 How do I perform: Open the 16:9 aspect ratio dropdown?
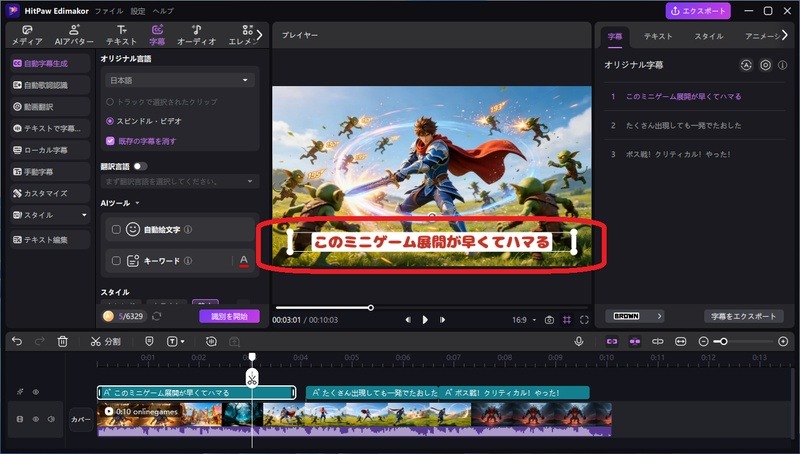pos(524,320)
